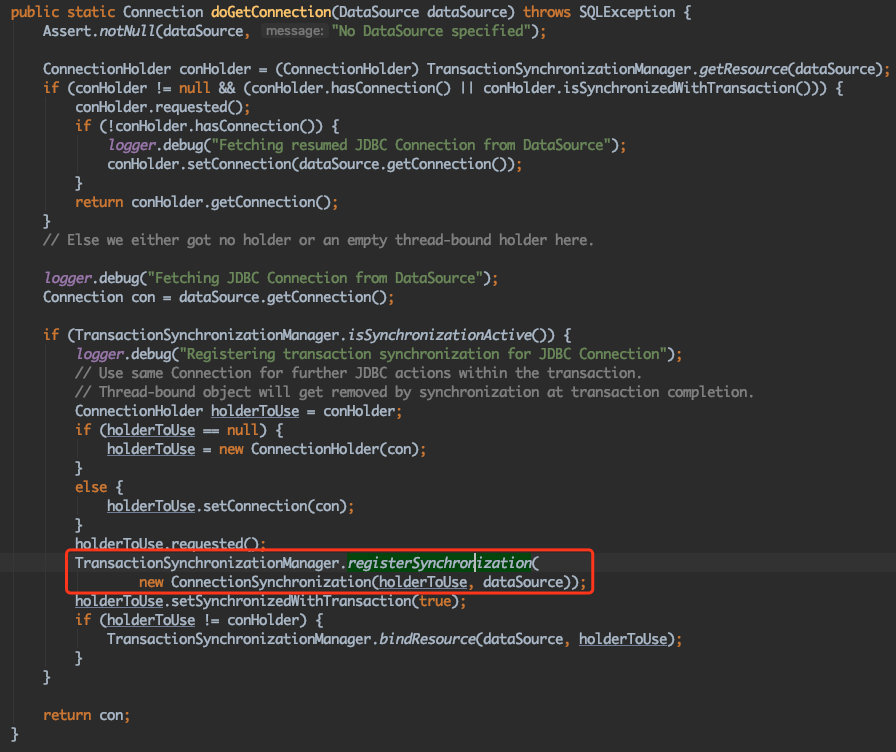Click holderToUse.setConnection(con) line

230,506
